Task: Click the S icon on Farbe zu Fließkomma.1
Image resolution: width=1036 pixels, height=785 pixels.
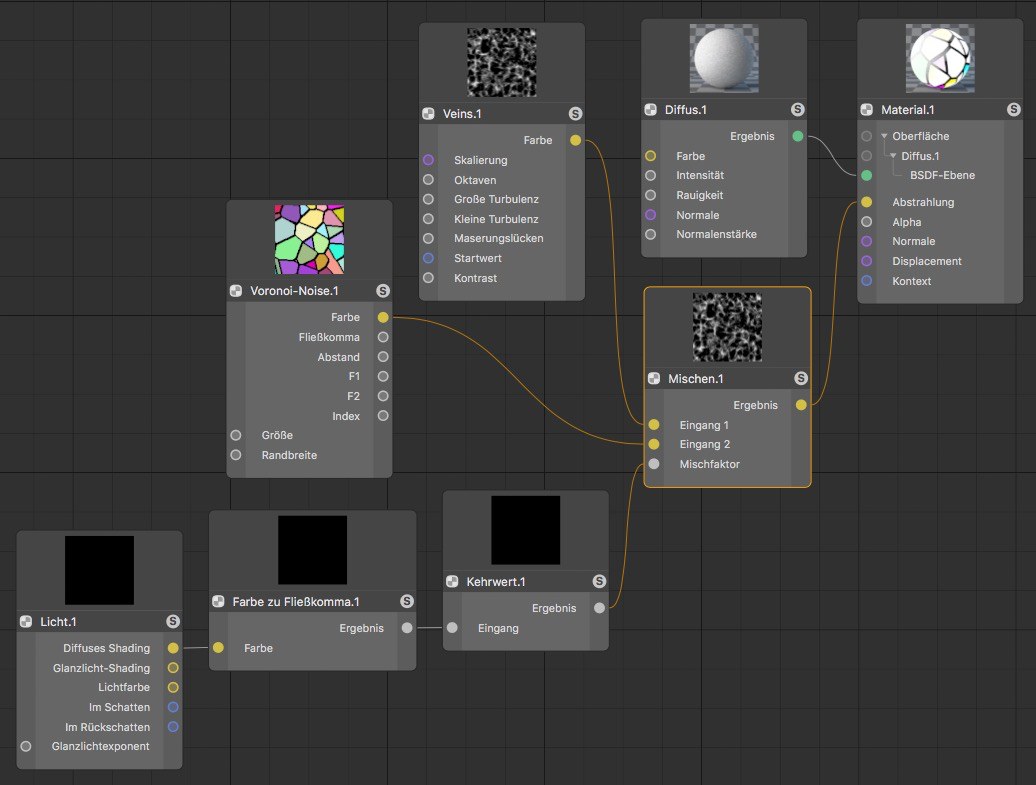Action: pyautogui.click(x=407, y=601)
